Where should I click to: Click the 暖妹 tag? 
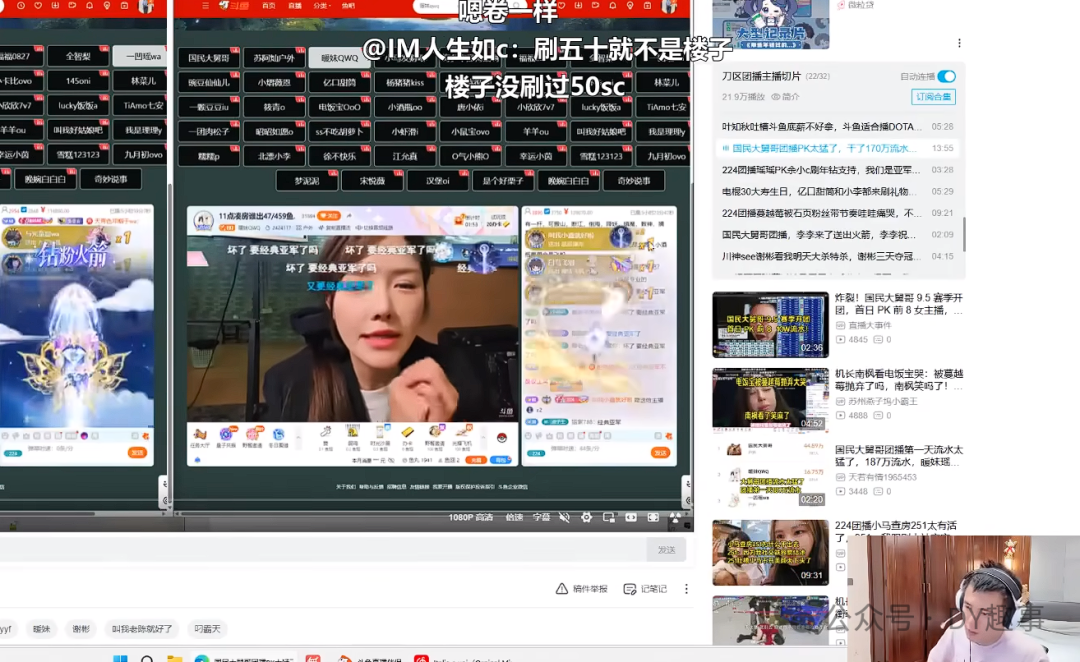coord(41,629)
